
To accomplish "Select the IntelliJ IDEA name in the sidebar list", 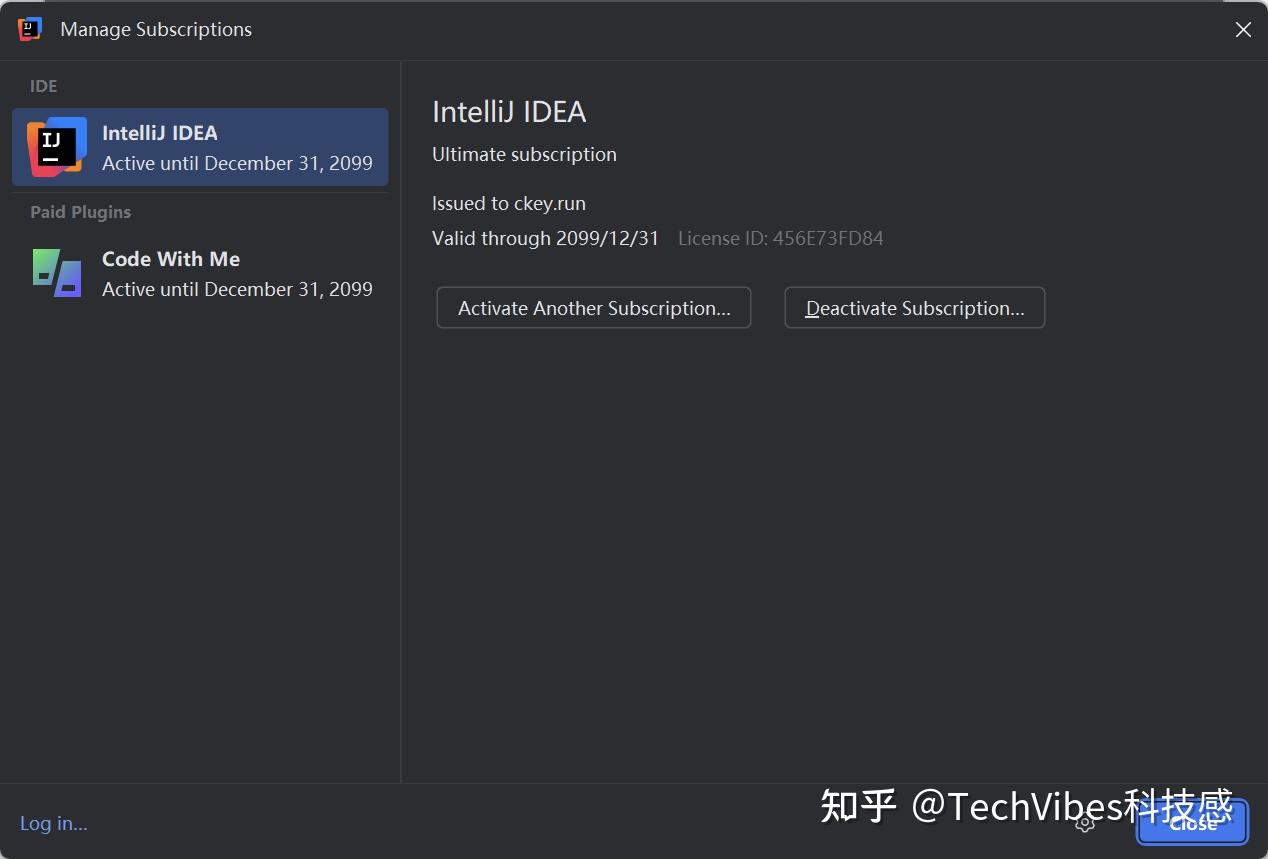I will (160, 133).
